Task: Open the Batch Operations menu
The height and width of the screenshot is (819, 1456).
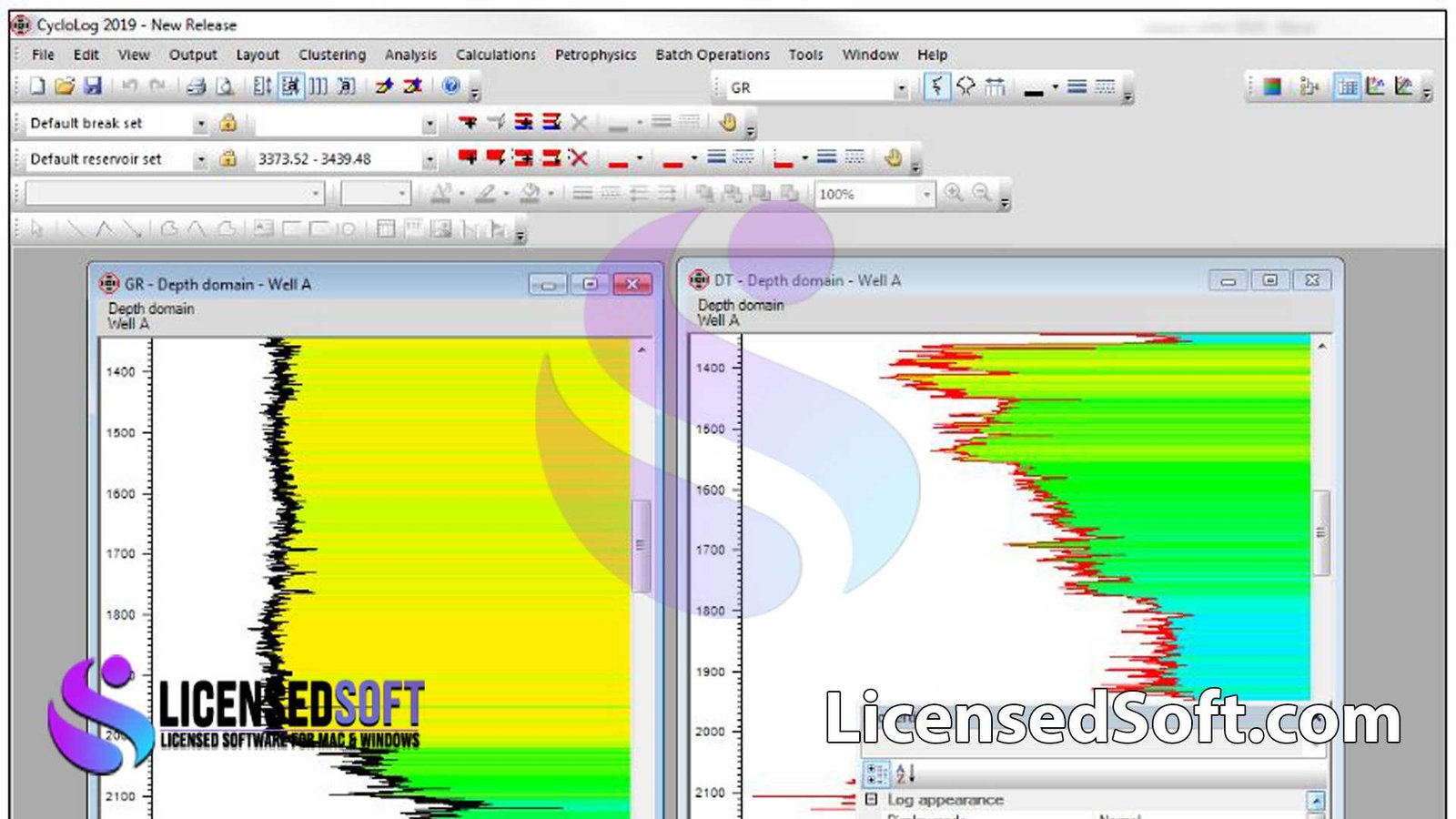Action: click(713, 55)
